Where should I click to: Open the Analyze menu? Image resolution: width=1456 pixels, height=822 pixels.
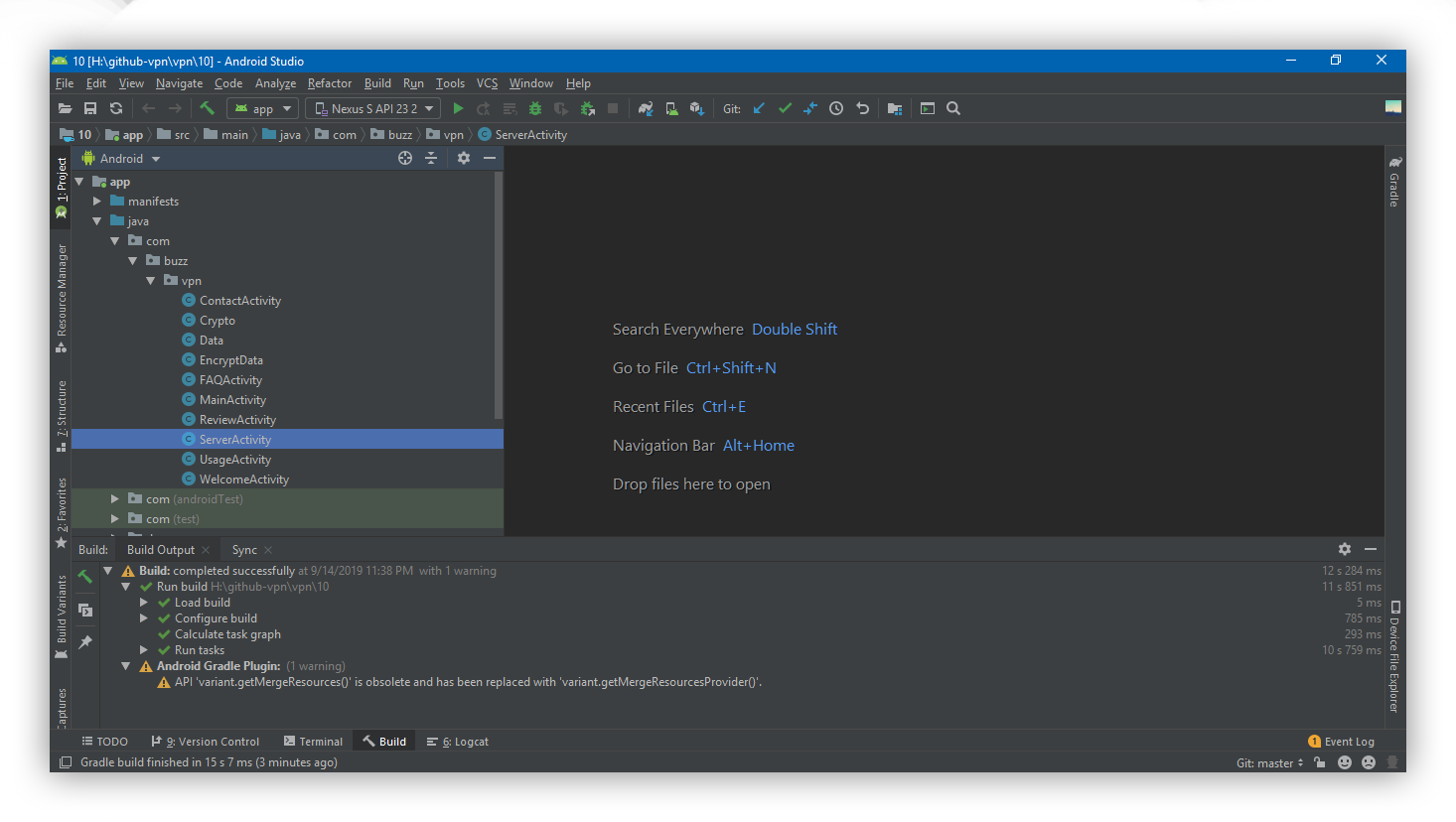pos(275,83)
